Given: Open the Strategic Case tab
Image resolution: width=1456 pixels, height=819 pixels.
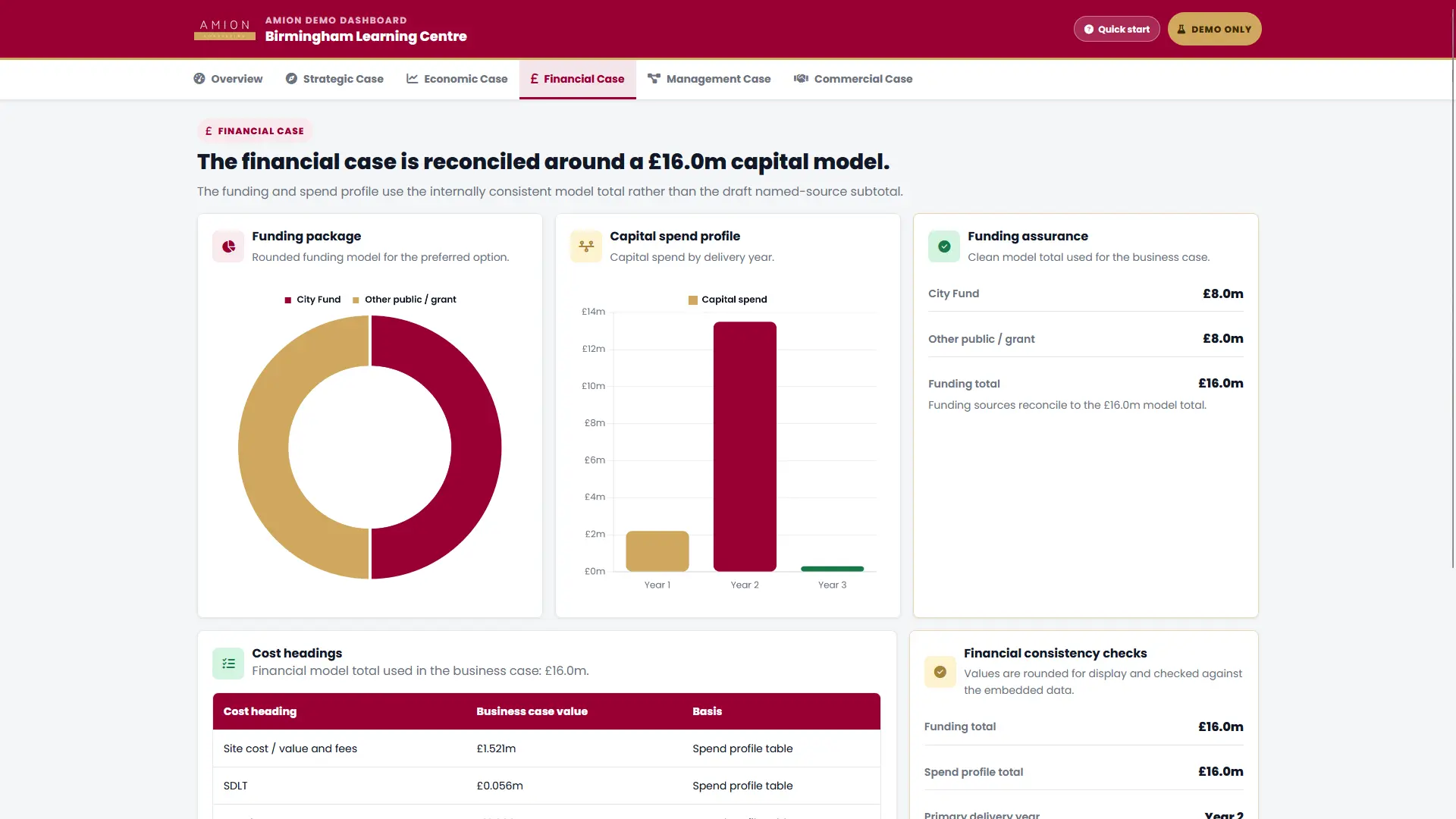Looking at the screenshot, I should (x=334, y=79).
